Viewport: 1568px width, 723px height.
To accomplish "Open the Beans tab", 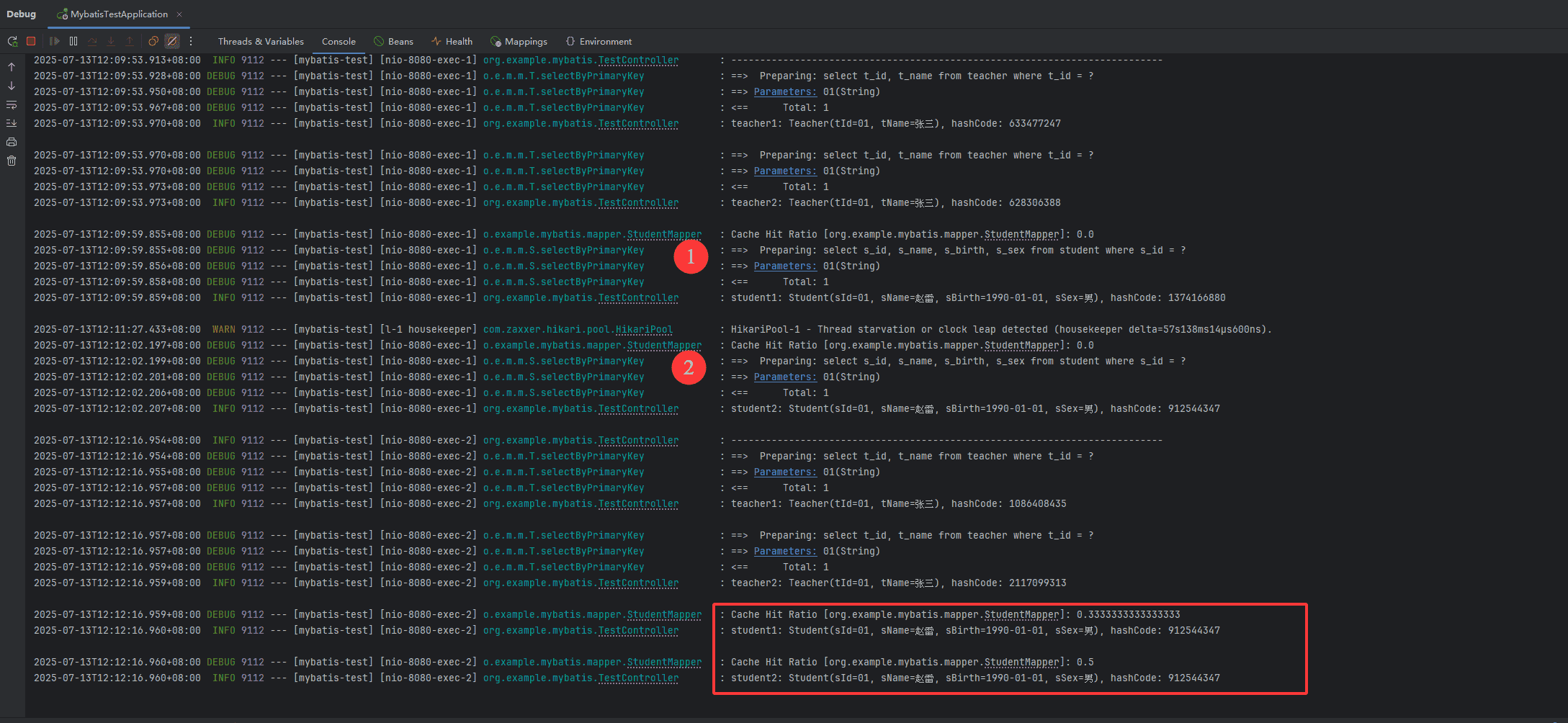I will [x=393, y=41].
